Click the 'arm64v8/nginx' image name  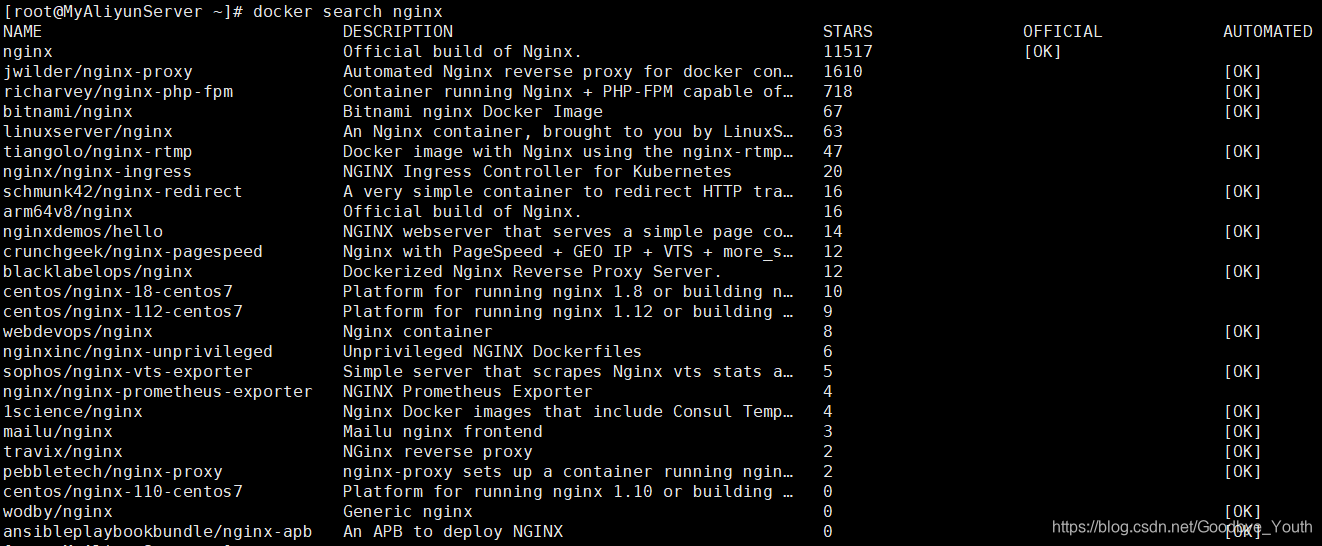point(68,211)
